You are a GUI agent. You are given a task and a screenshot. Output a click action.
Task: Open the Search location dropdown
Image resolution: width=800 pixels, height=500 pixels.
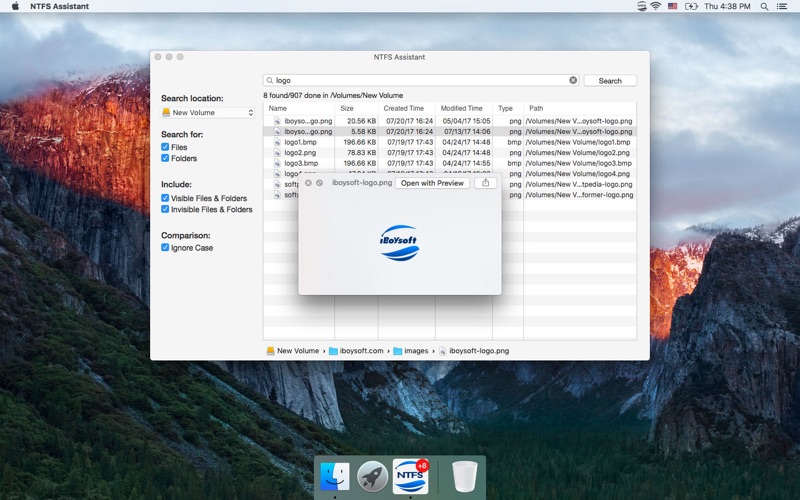(x=208, y=113)
